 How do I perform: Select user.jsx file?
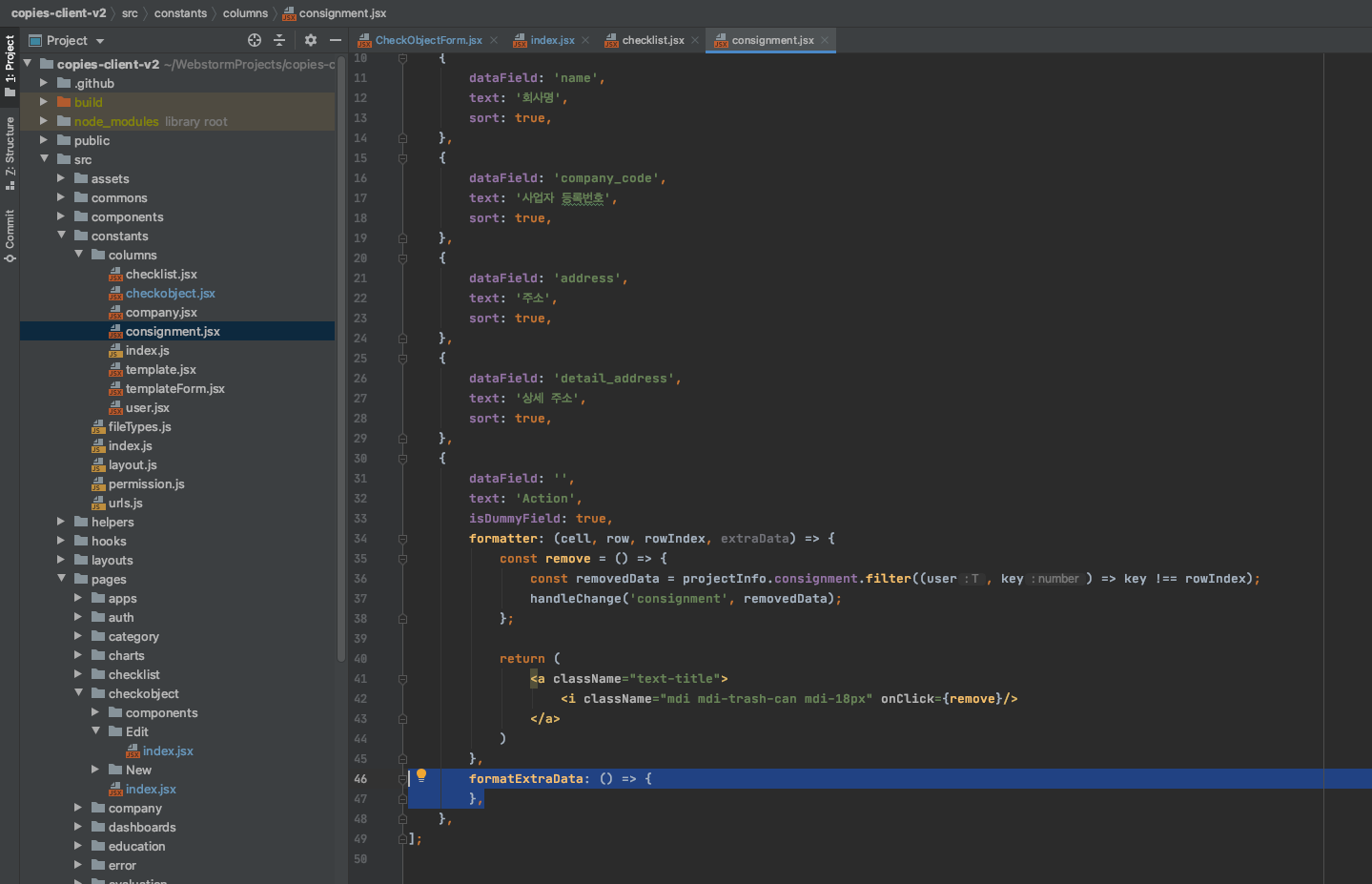(148, 407)
